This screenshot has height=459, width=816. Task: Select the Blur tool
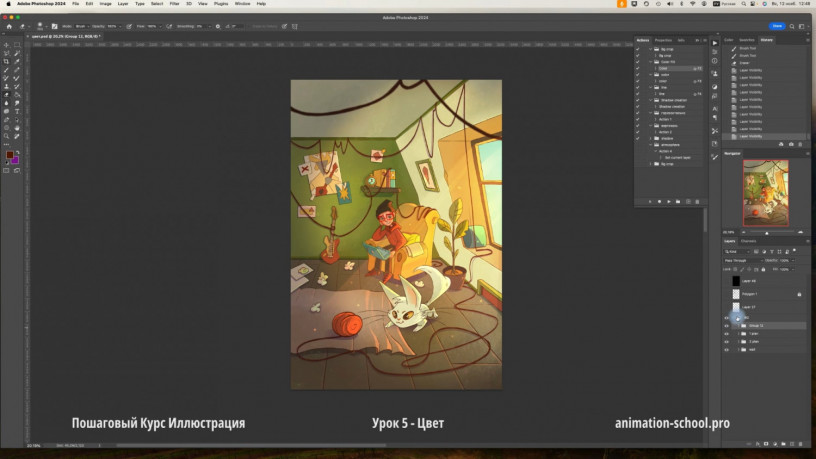tap(6, 103)
